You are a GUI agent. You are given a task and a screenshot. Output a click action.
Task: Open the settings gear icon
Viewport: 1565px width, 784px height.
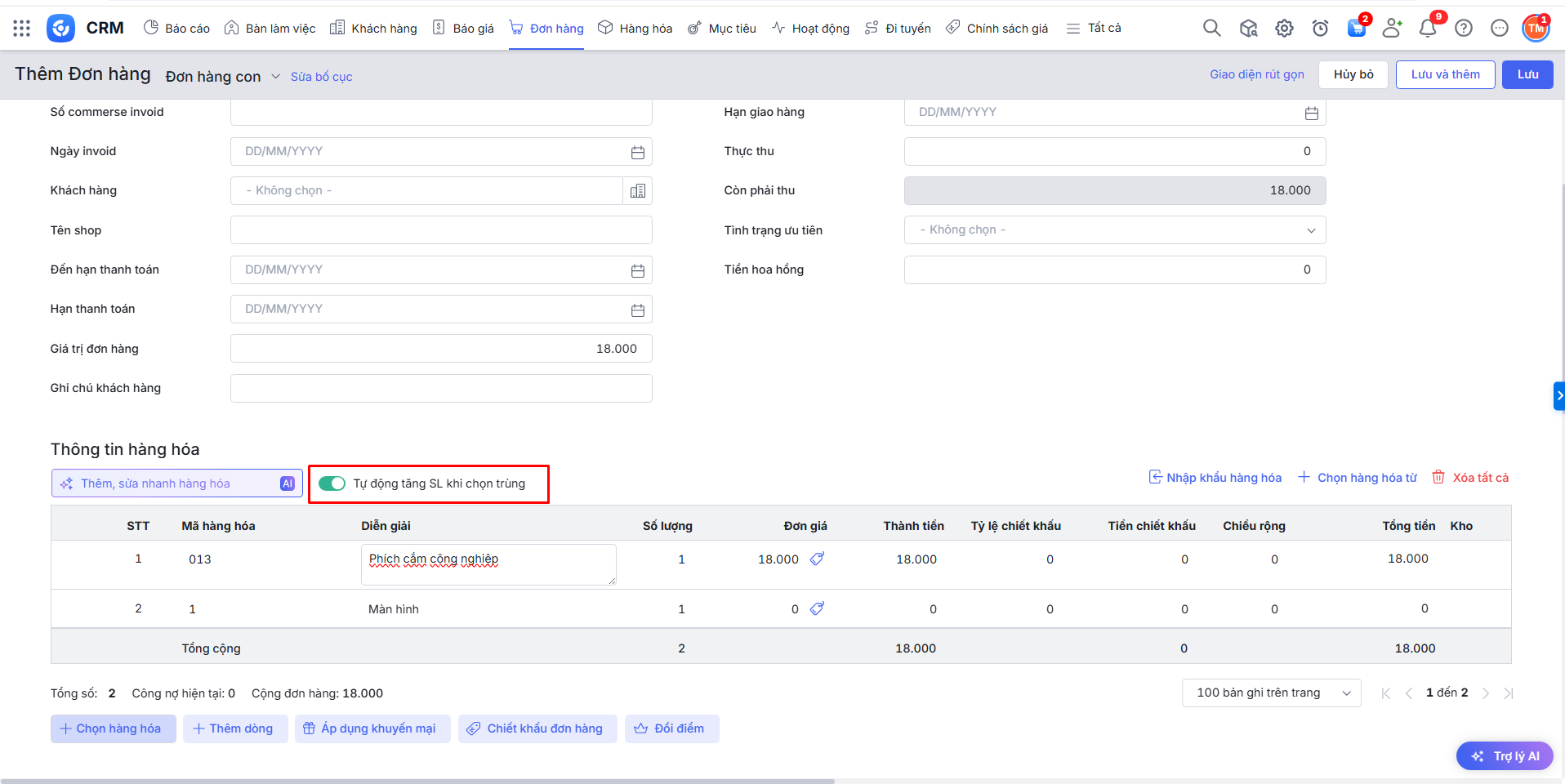pos(1284,29)
